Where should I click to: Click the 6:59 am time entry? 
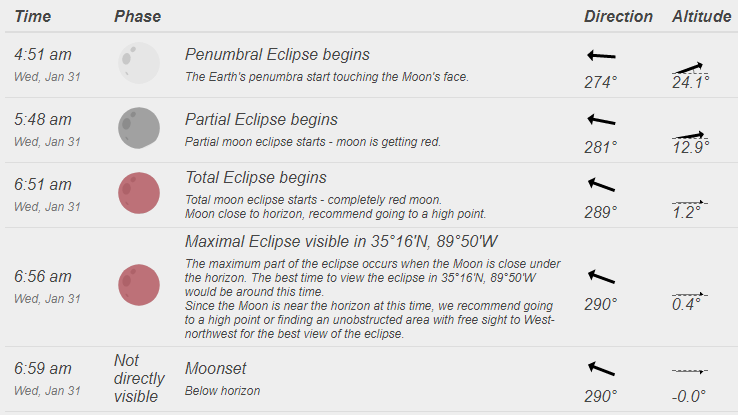tap(43, 368)
